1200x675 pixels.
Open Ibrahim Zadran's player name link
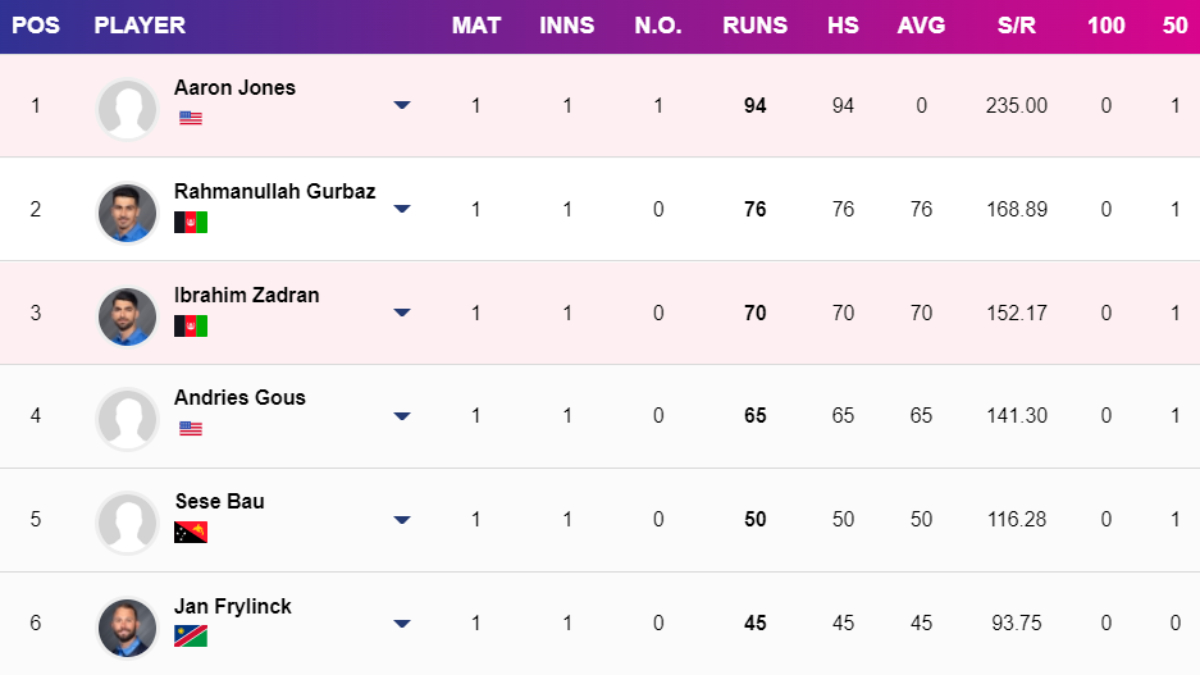coord(246,295)
